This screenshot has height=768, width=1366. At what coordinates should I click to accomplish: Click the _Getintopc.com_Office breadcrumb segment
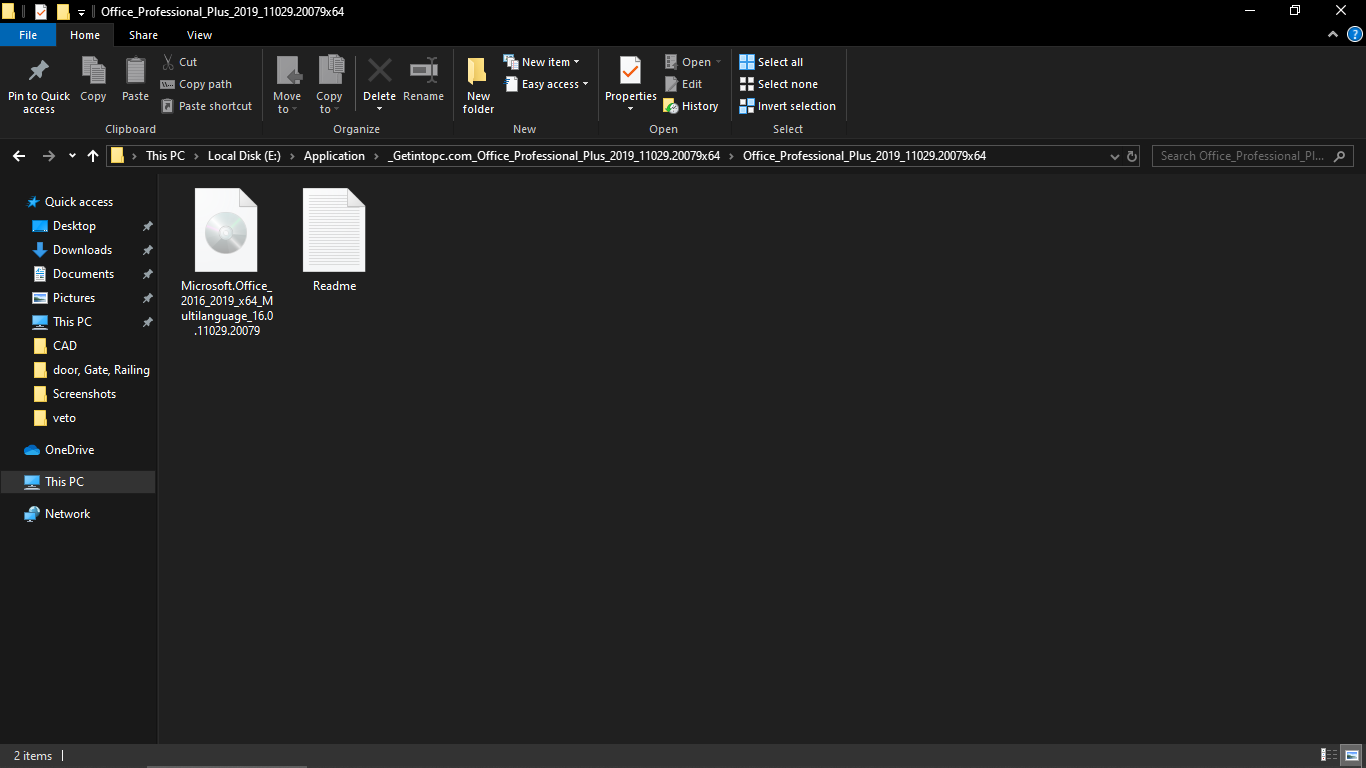[553, 156]
